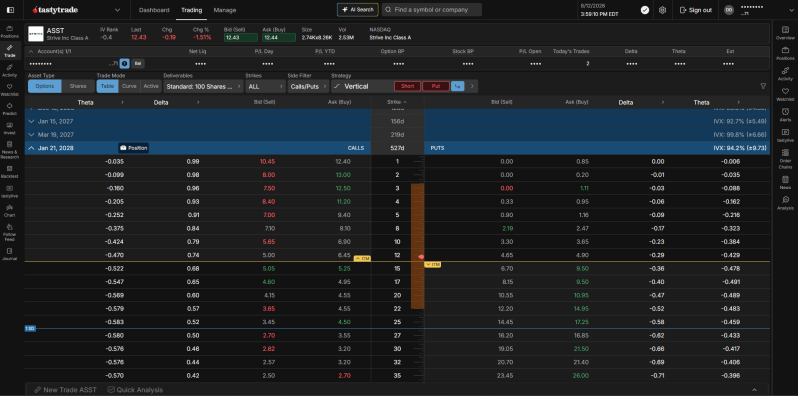This screenshot has height=396, width=798.
Task: Toggle the Short strategy direction button
Action: tap(407, 86)
